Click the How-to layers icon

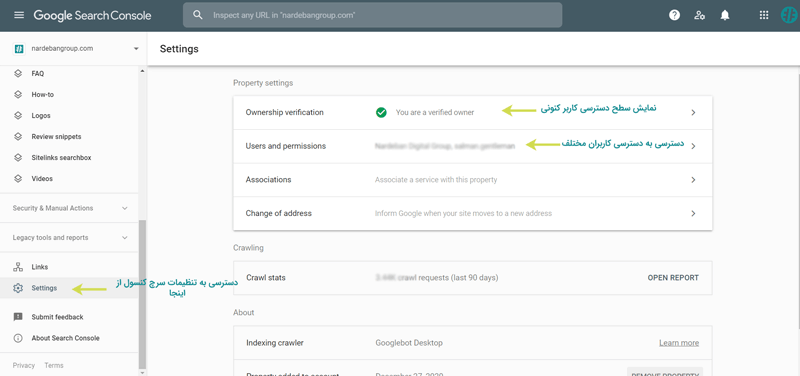pyautogui.click(x=18, y=94)
